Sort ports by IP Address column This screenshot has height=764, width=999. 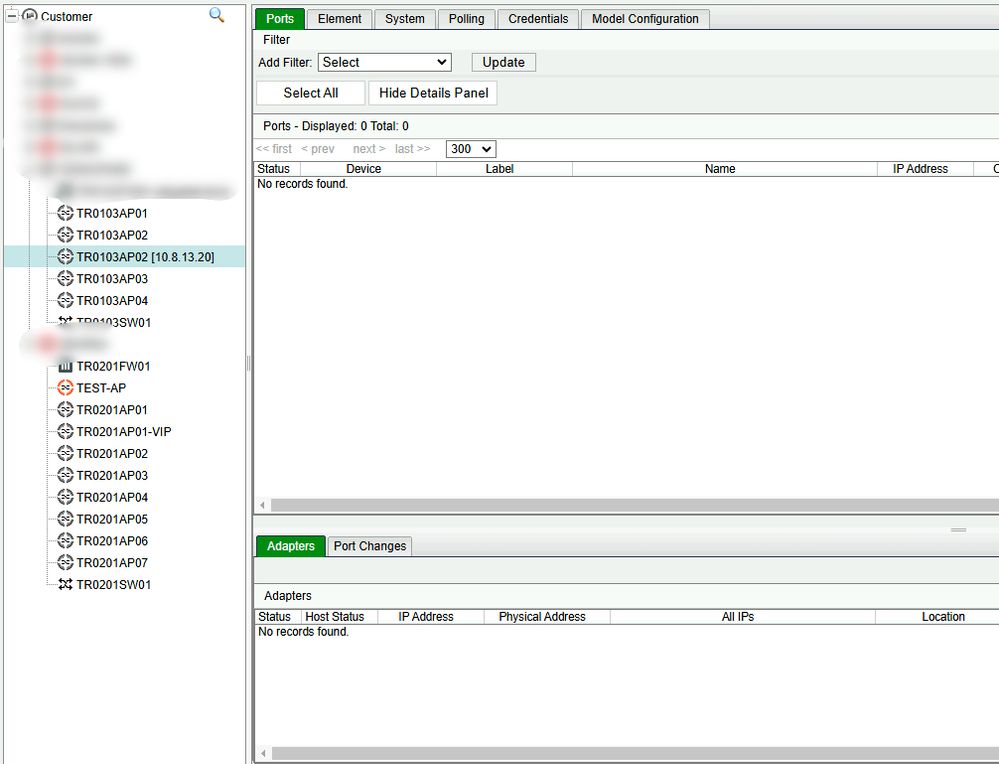coord(925,169)
